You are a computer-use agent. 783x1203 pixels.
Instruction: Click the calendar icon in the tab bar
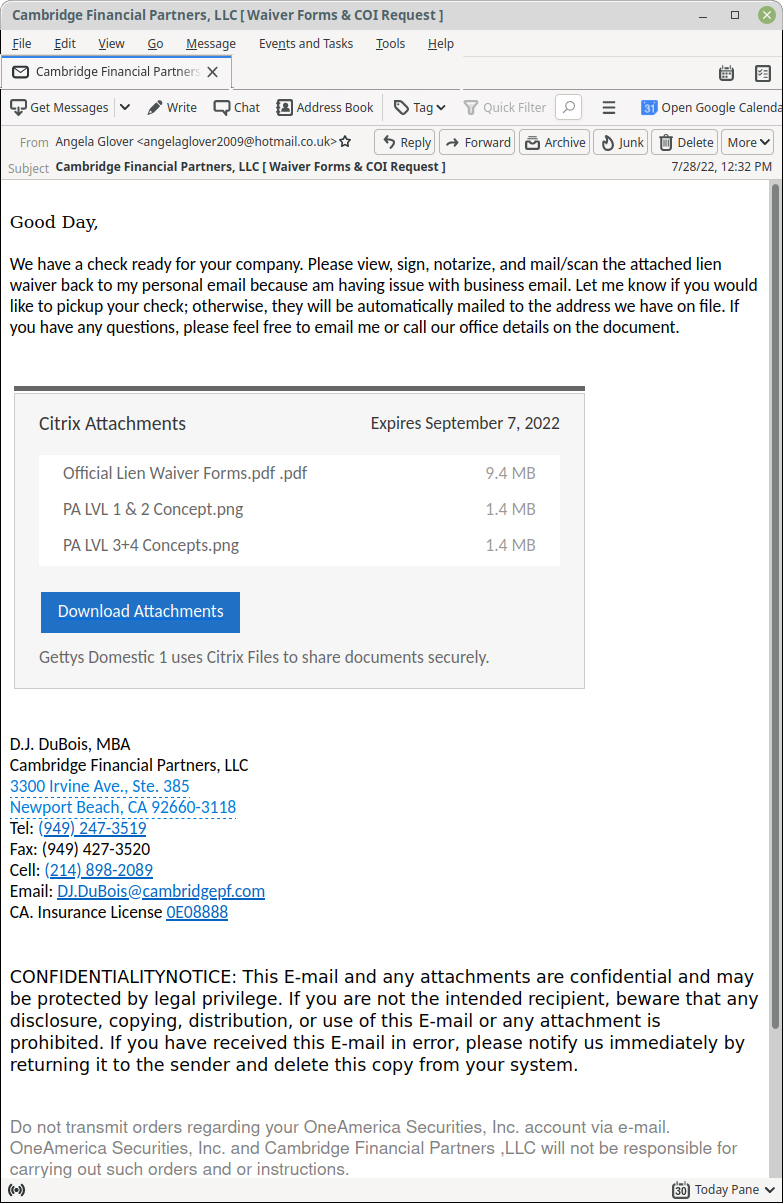click(x=727, y=73)
